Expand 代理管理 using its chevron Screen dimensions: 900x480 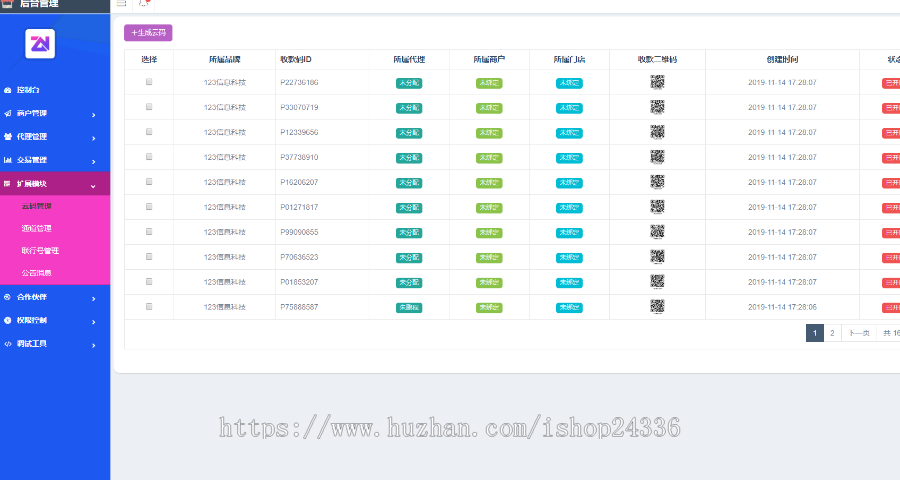click(x=94, y=138)
